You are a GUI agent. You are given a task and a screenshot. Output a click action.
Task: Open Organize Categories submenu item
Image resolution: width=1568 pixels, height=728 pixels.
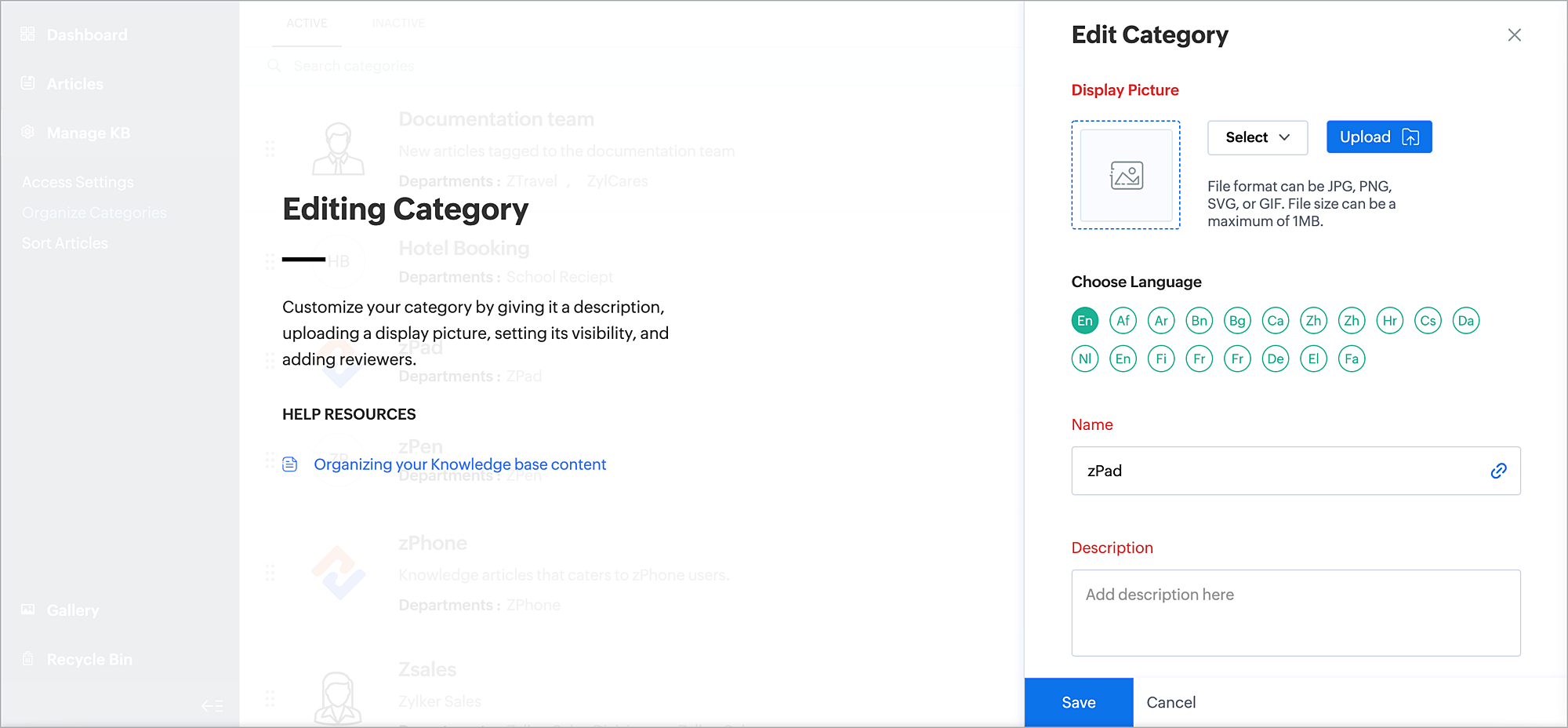[x=94, y=213]
